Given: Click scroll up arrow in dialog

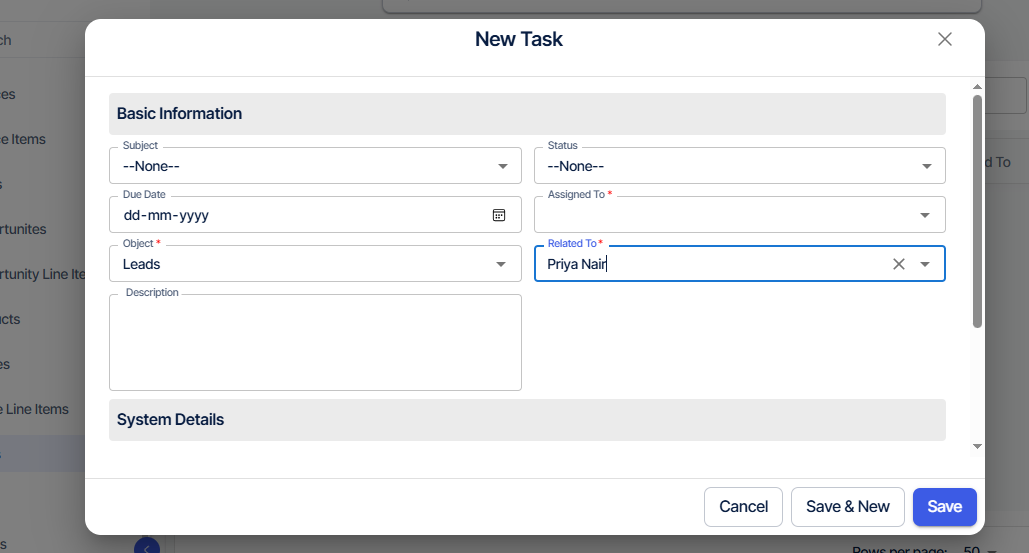Looking at the screenshot, I should [977, 87].
